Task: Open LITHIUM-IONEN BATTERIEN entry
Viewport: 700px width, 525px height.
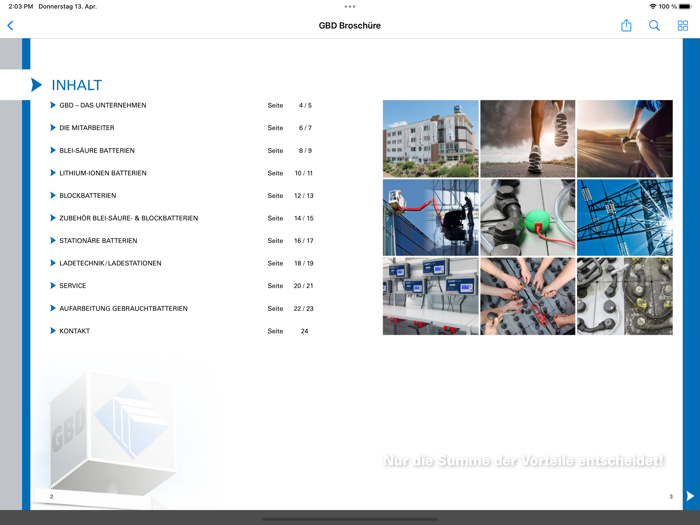Action: click(103, 173)
